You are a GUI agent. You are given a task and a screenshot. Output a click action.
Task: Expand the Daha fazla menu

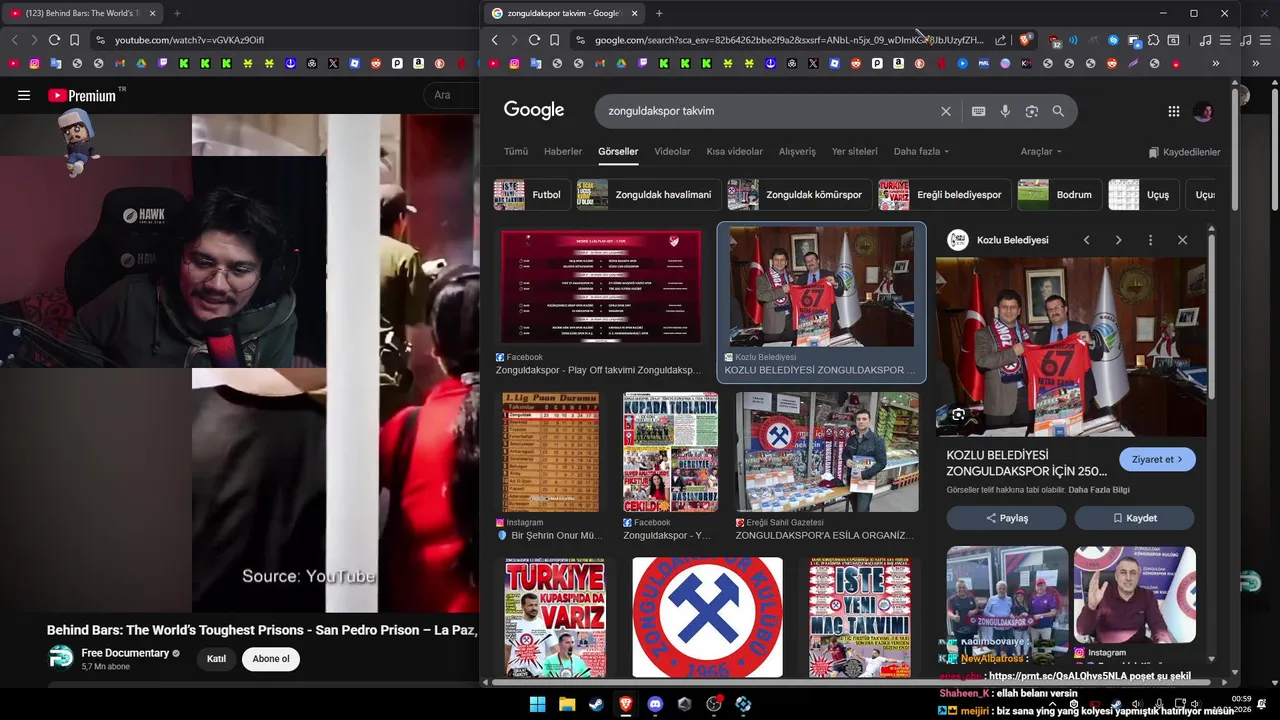(921, 151)
